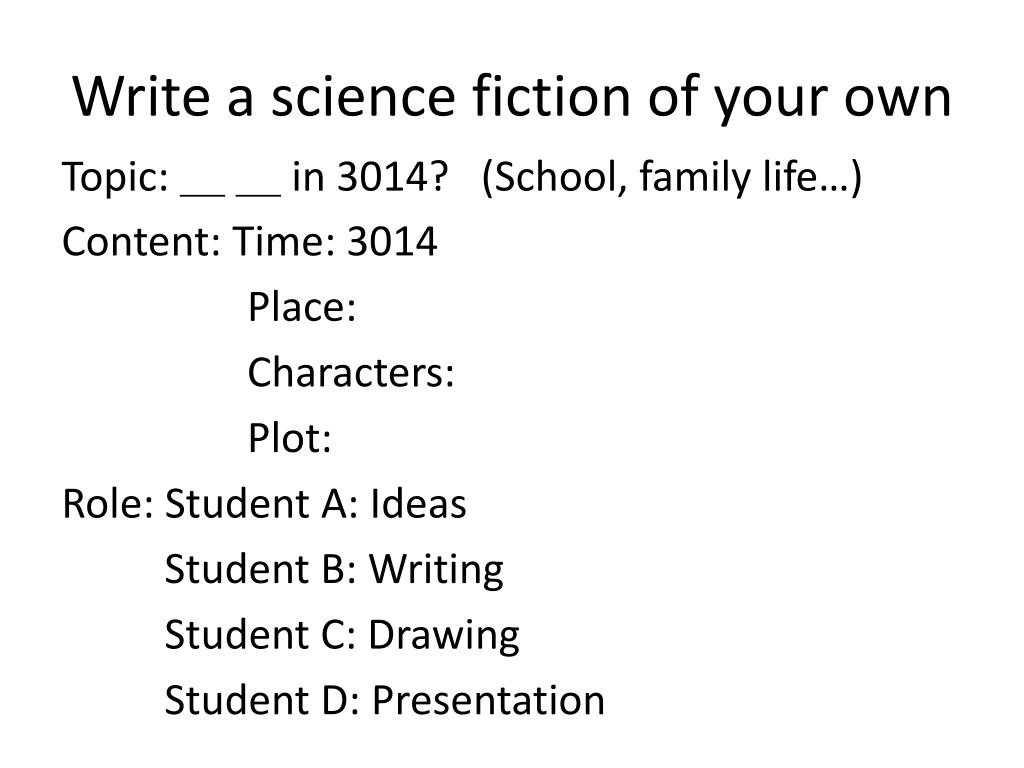Screen dimensions: 1024x768
Task: Click the word 'Writing'
Action: [436, 571]
